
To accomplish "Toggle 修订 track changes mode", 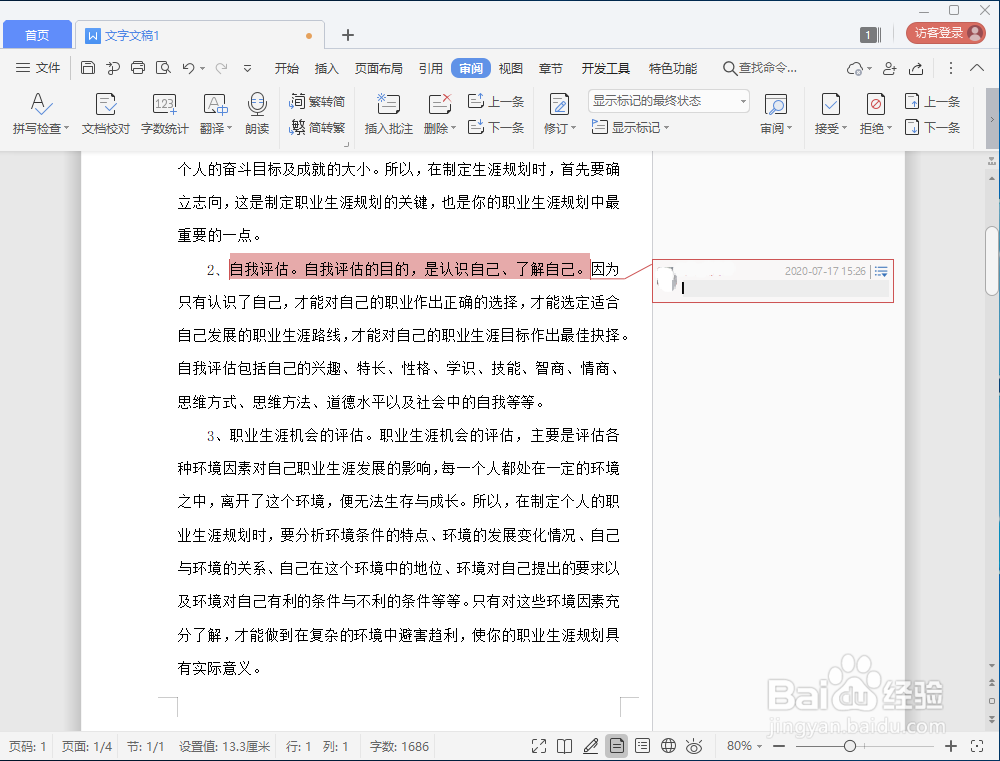I will (556, 112).
